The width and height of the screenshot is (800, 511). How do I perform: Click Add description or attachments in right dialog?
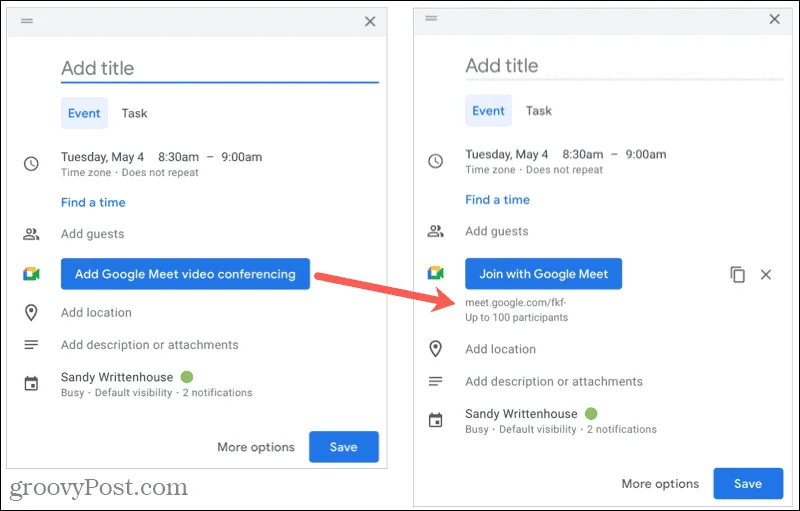point(554,381)
